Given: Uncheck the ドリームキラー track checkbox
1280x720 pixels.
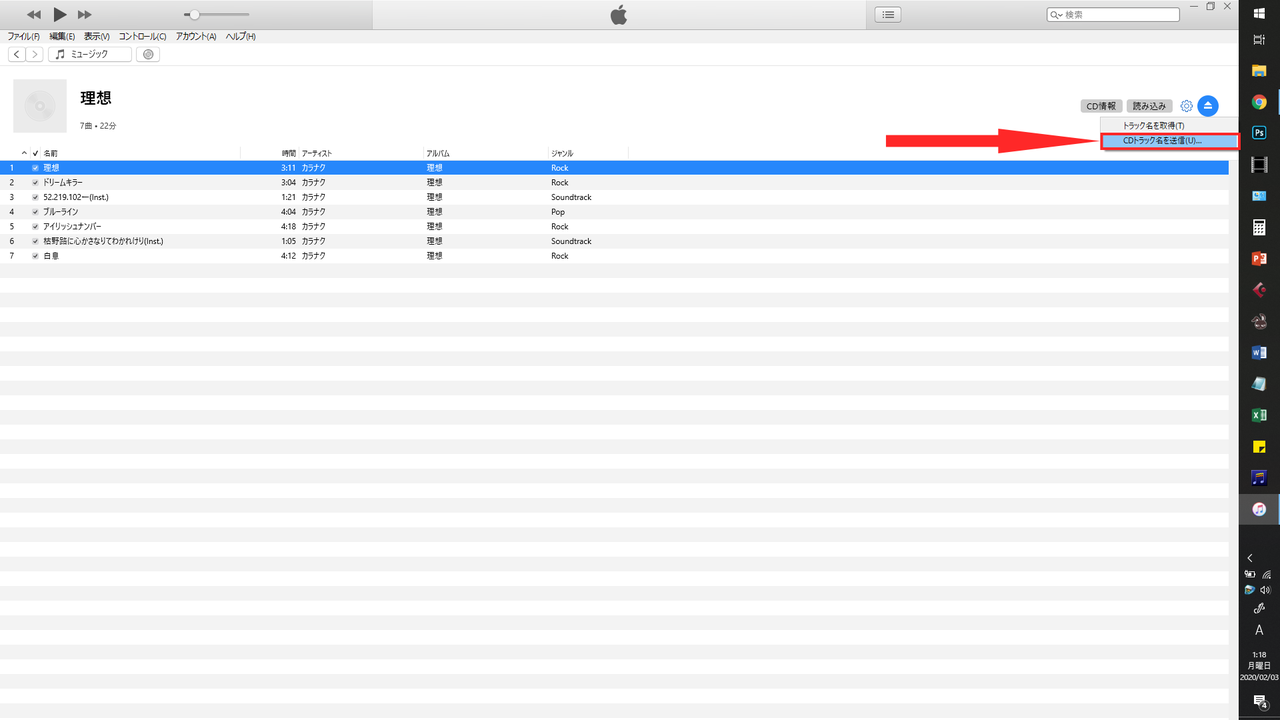Looking at the screenshot, I should point(35,183).
